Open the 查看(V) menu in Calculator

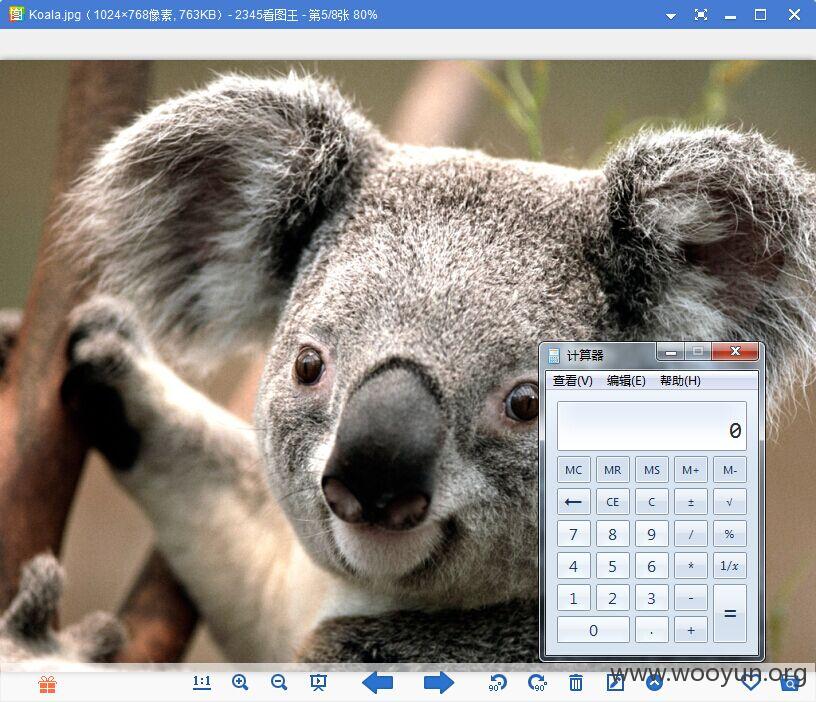coord(572,381)
